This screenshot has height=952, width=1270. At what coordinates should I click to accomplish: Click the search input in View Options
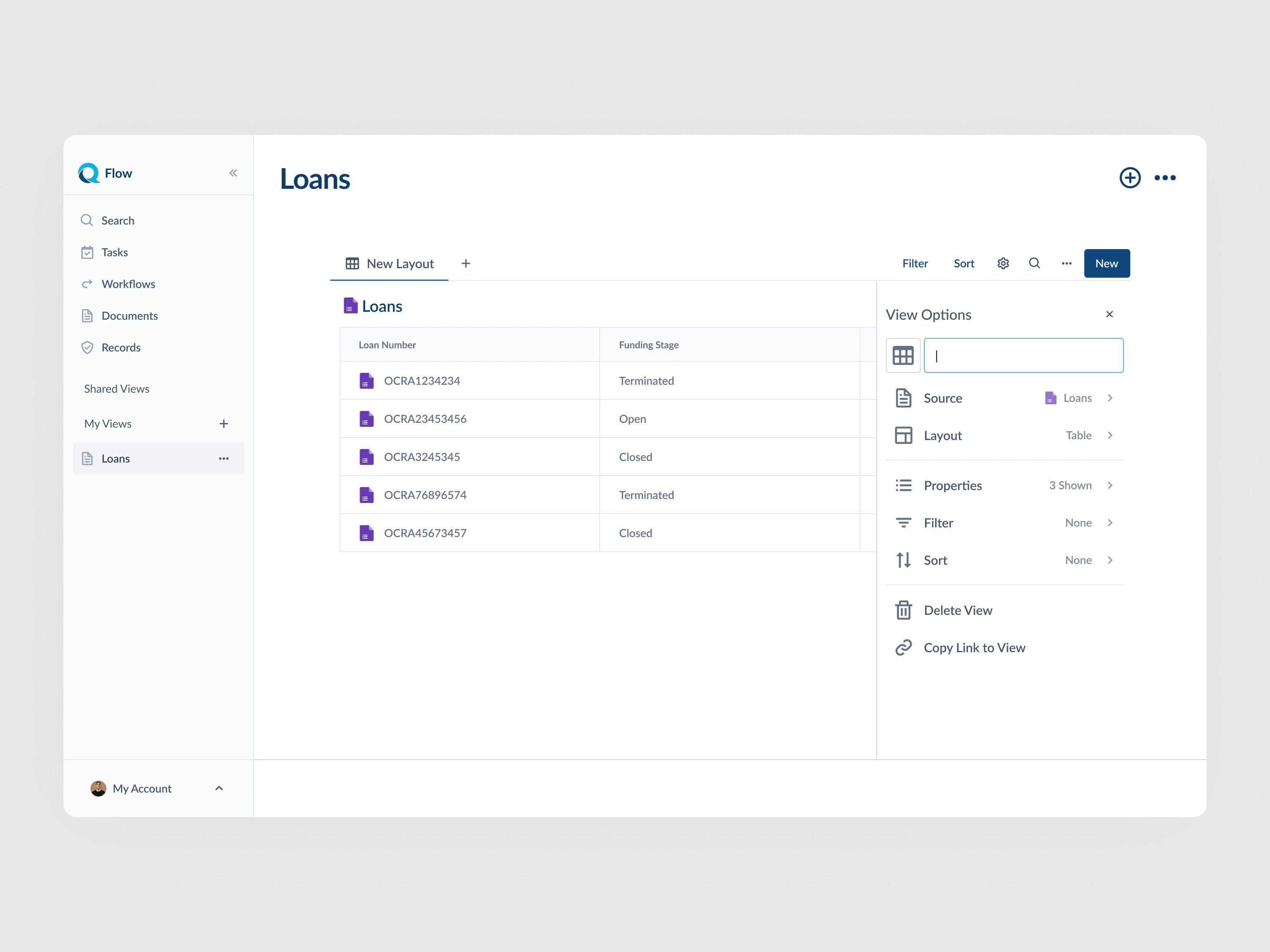click(x=1024, y=355)
